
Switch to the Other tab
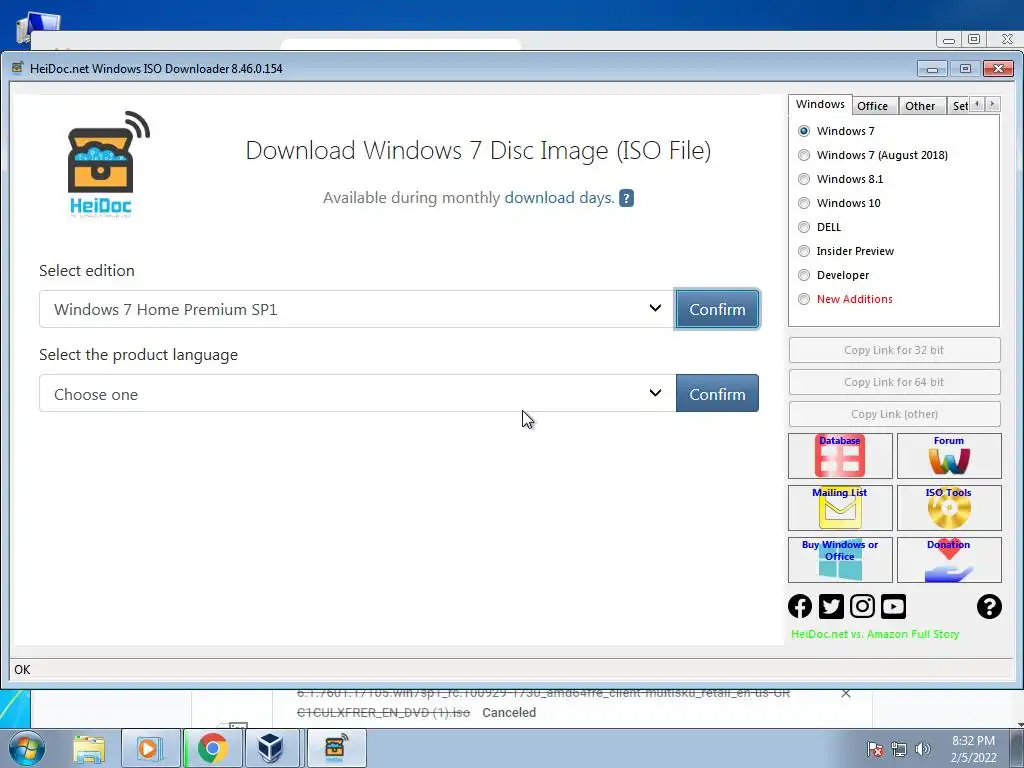pyautogui.click(x=920, y=106)
